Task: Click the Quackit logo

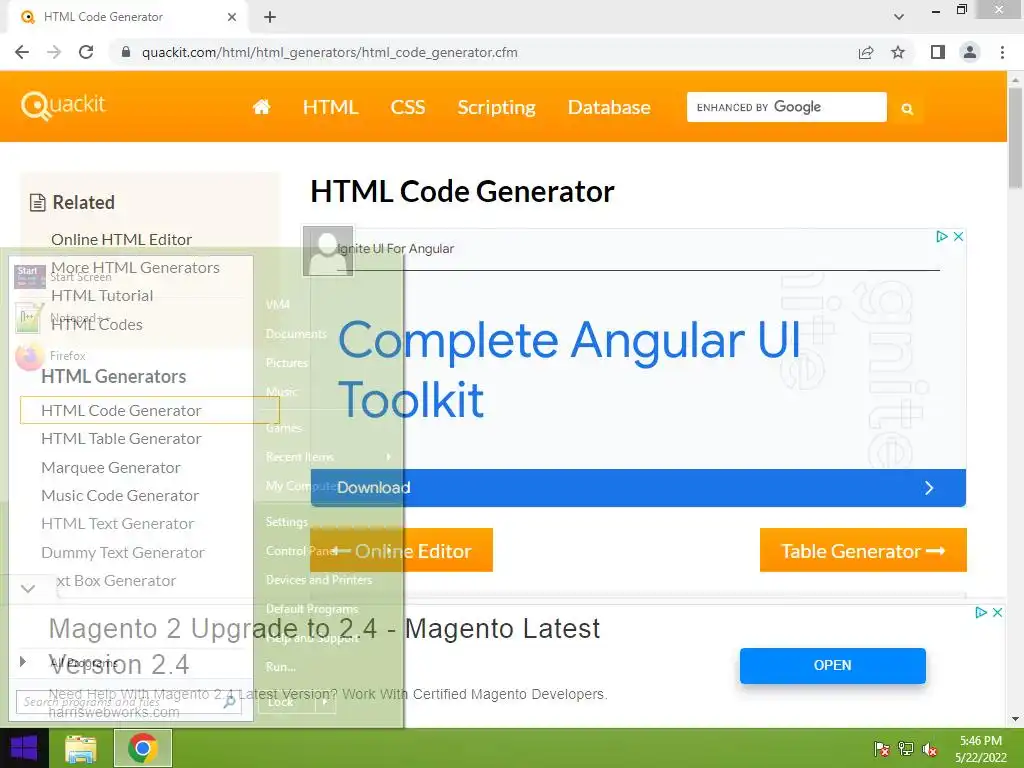Action: (63, 105)
